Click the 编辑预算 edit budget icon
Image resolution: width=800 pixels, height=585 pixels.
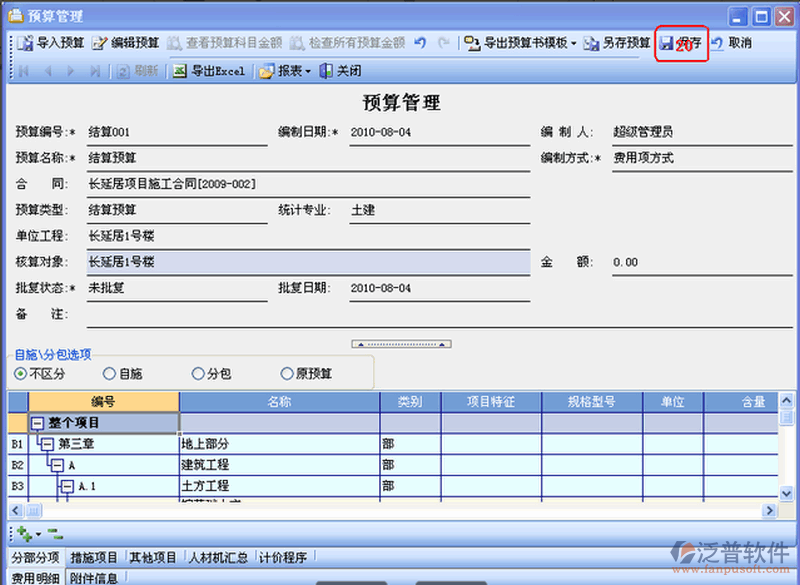(x=99, y=43)
